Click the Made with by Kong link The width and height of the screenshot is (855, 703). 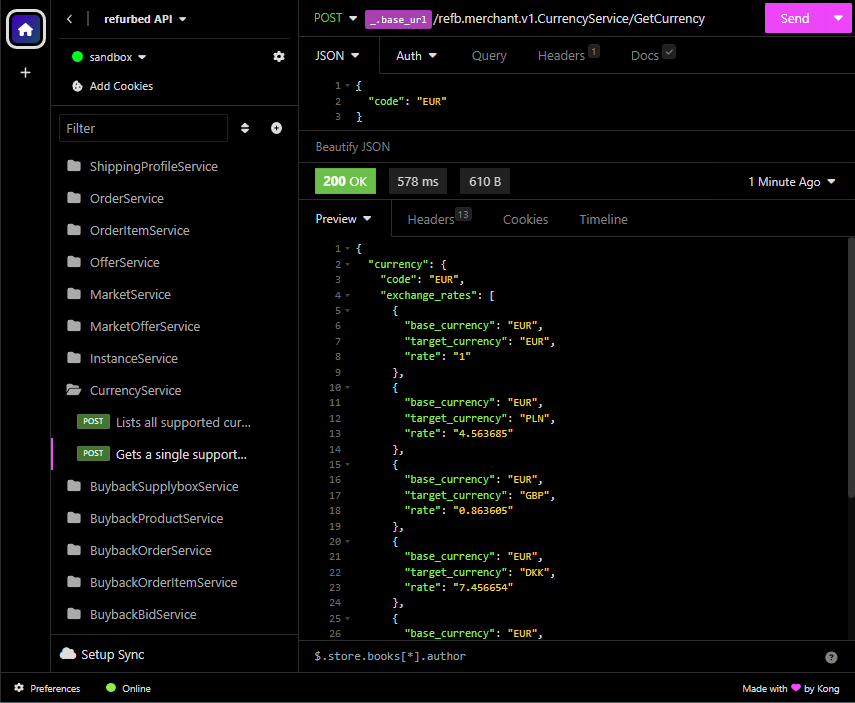pos(791,688)
